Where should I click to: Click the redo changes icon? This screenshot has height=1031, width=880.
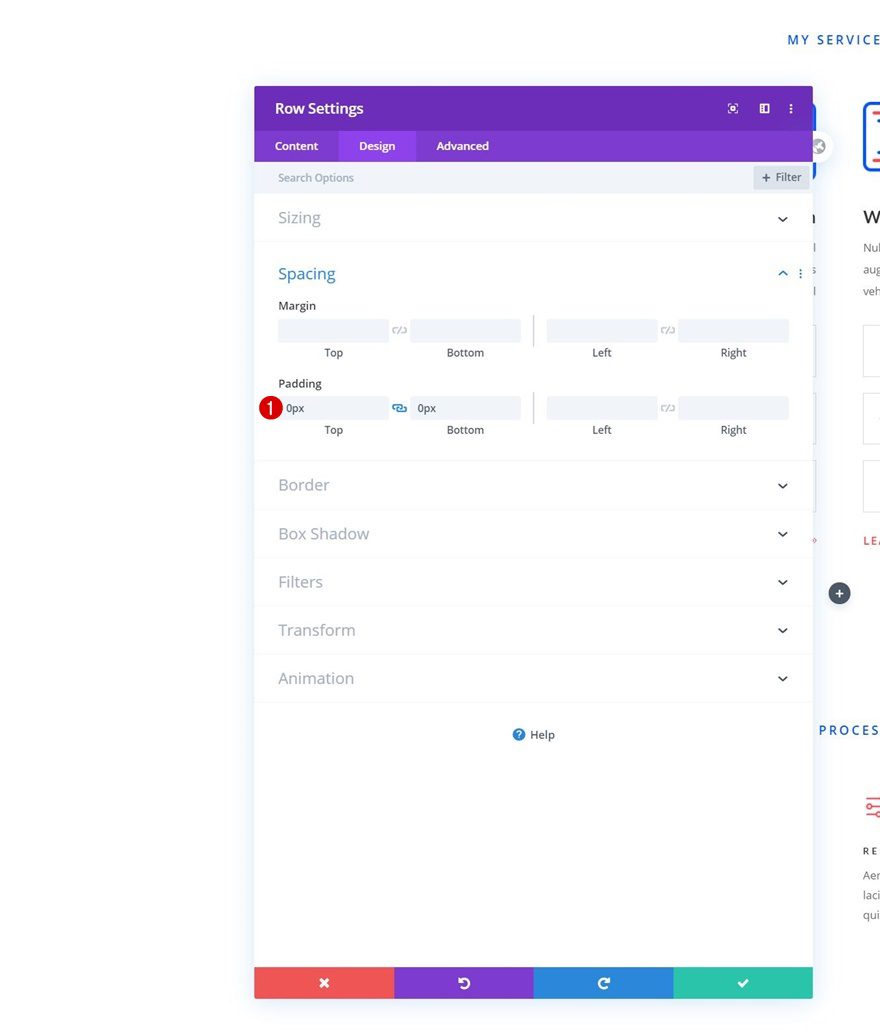(602, 983)
